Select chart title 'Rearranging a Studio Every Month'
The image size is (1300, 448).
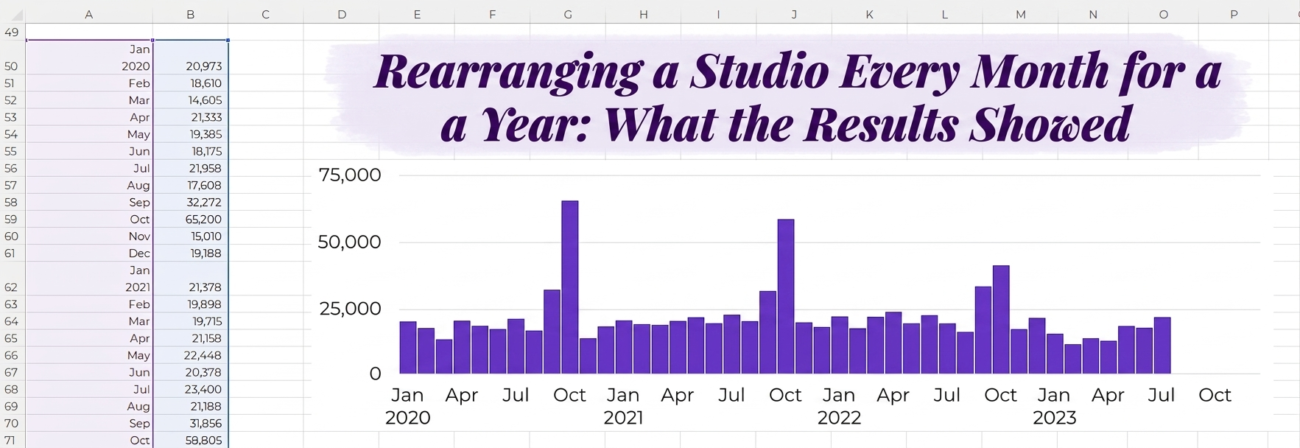(797, 99)
